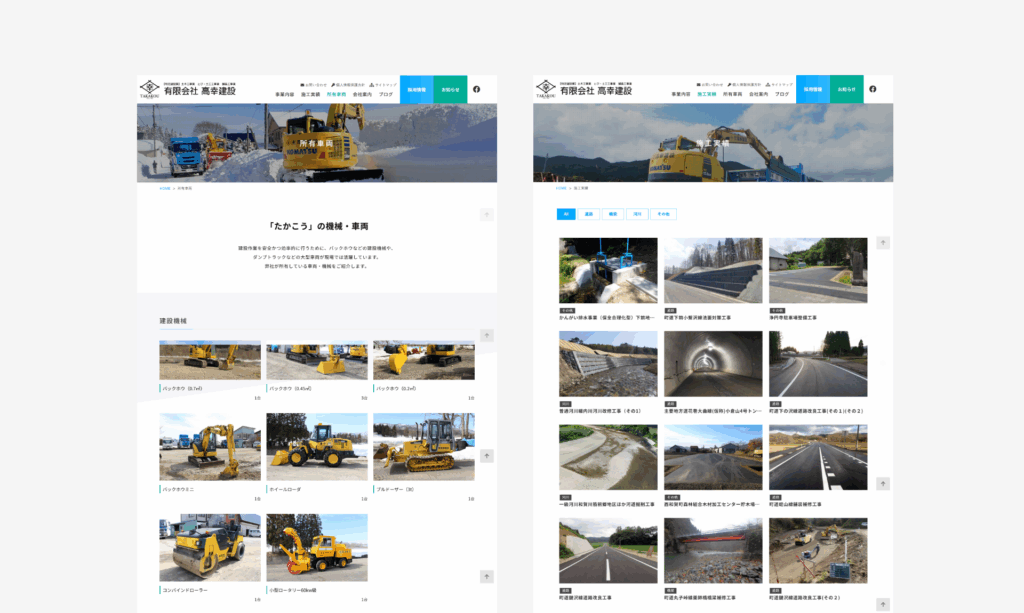The image size is (1024, 613).
Task: Click HOME breadcrumb link on right page
Action: point(561,188)
